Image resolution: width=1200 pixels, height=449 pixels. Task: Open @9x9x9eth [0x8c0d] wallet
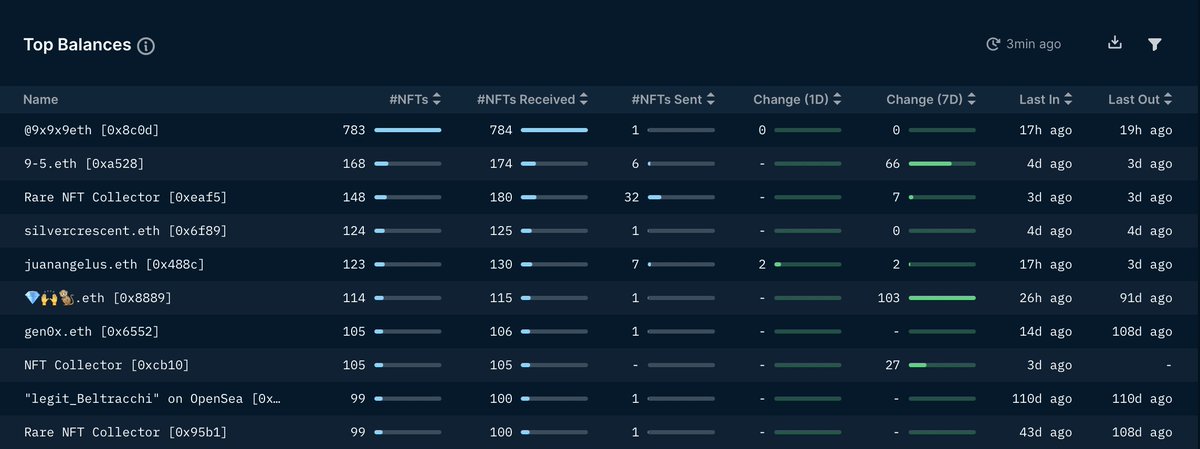[91, 130]
